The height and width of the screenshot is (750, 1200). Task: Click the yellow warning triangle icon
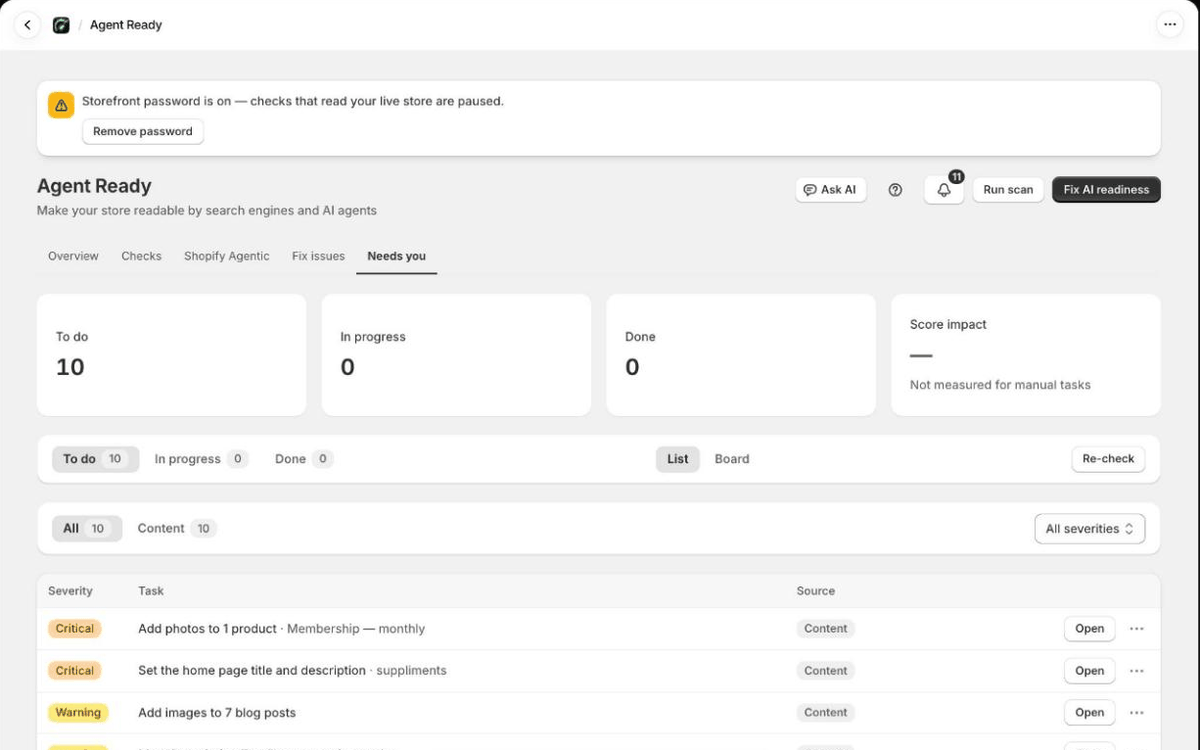(61, 105)
